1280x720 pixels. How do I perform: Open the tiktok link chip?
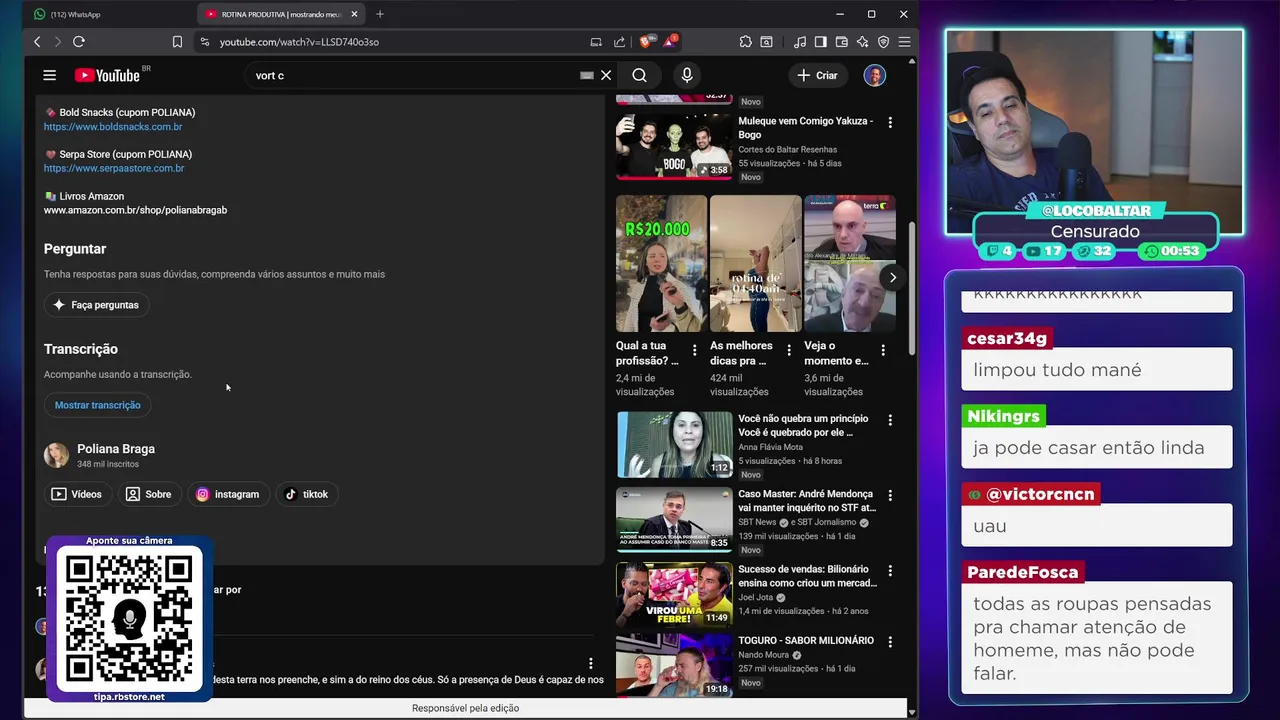click(x=306, y=494)
